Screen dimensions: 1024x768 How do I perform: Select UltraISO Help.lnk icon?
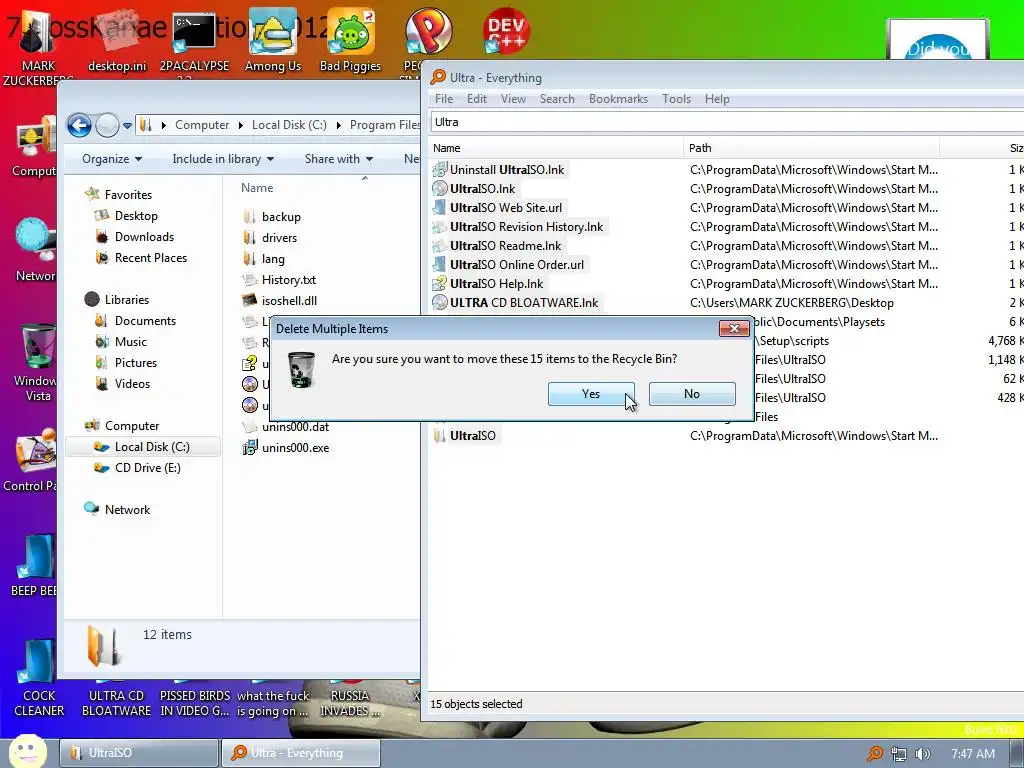pyautogui.click(x=440, y=283)
